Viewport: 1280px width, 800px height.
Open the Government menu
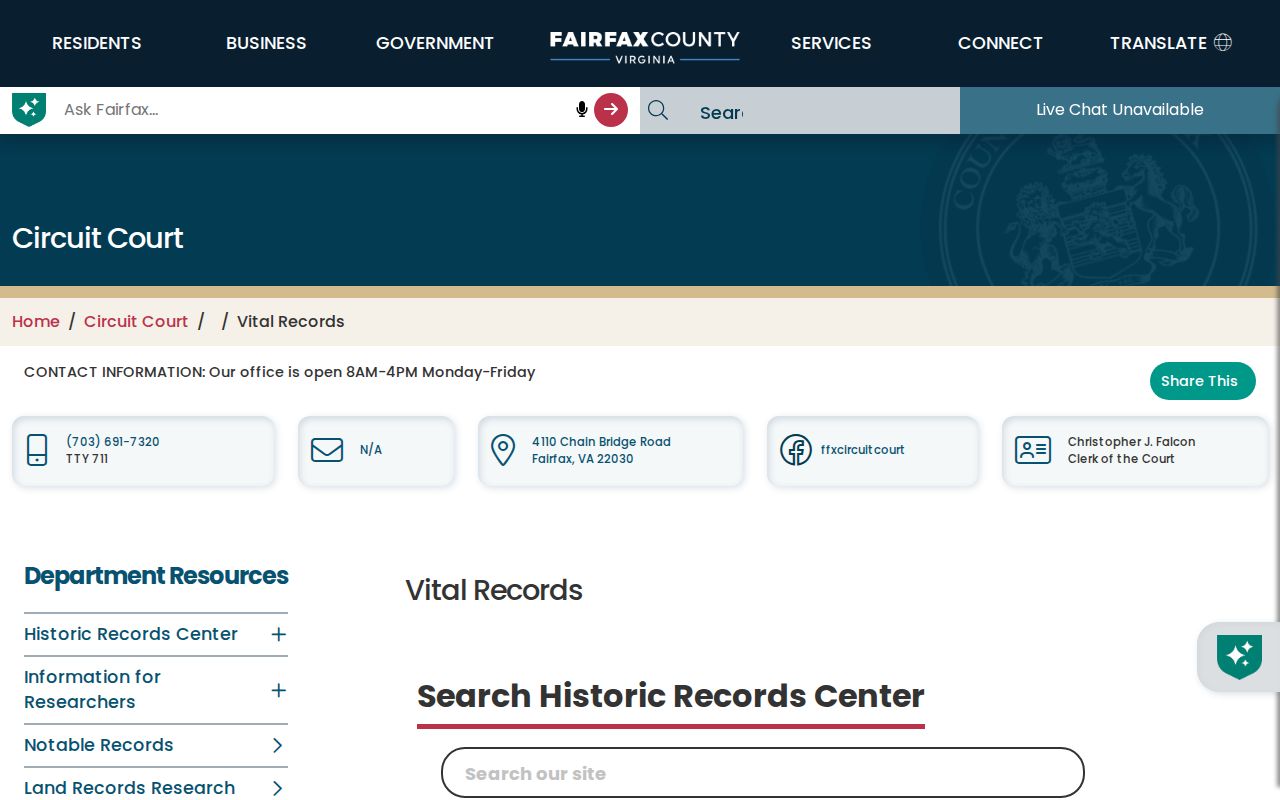pos(435,43)
